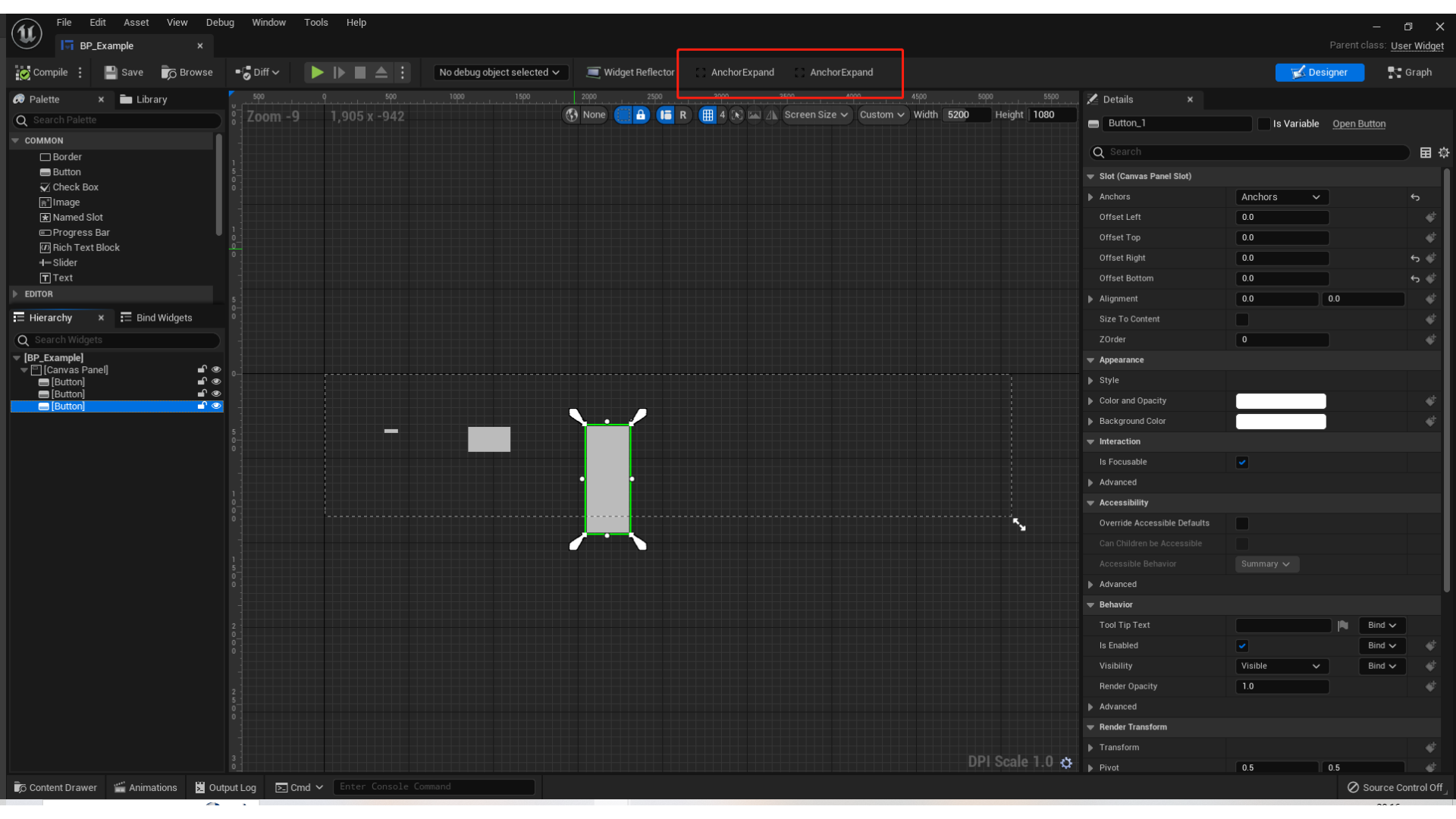This screenshot has width=1456, height=819.
Task: Click the Compile blueprint icon
Action: coord(23,73)
